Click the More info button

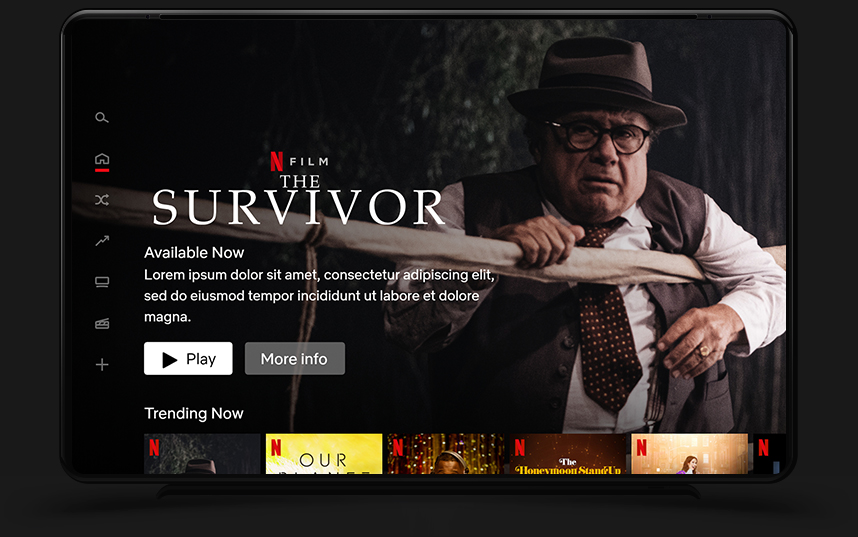295,359
